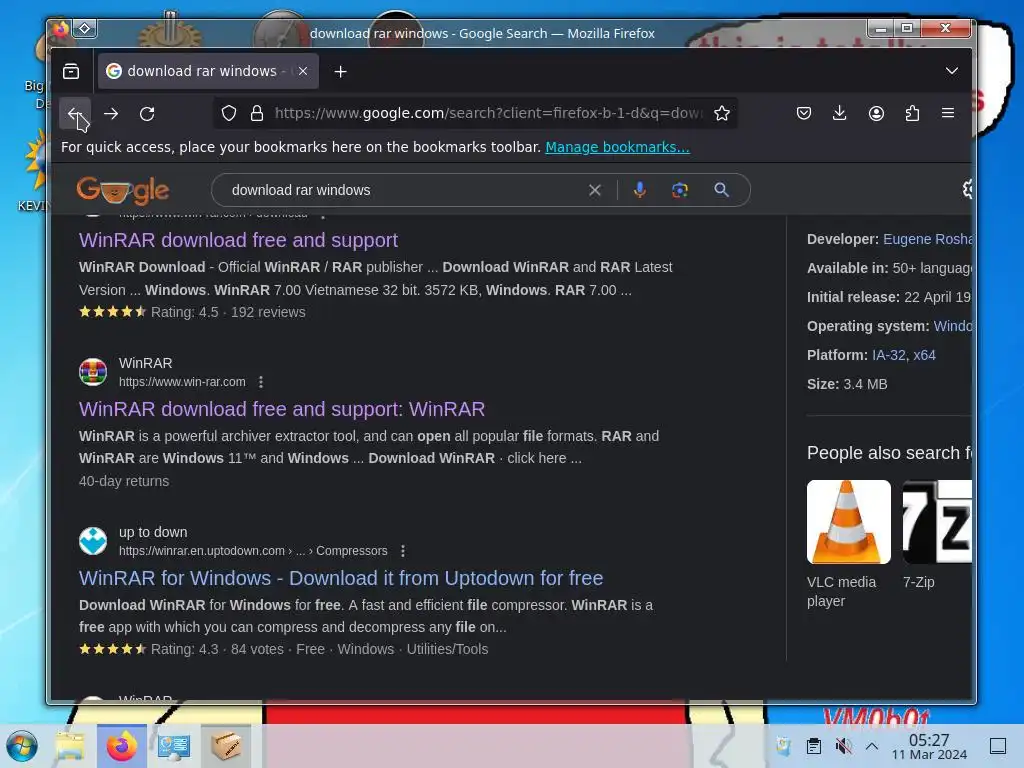
Task: Open the Firefox account menu
Action: click(876, 114)
